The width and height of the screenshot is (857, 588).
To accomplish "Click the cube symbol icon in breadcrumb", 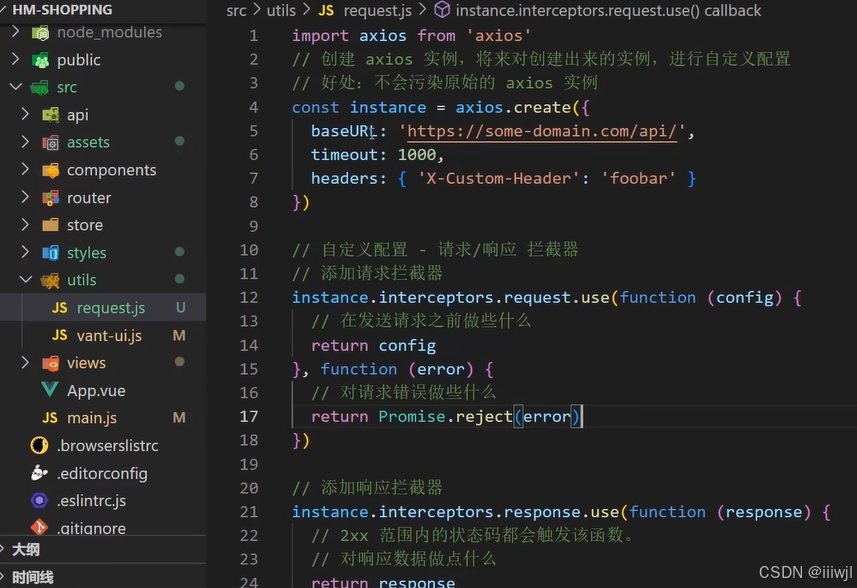I will coord(442,10).
